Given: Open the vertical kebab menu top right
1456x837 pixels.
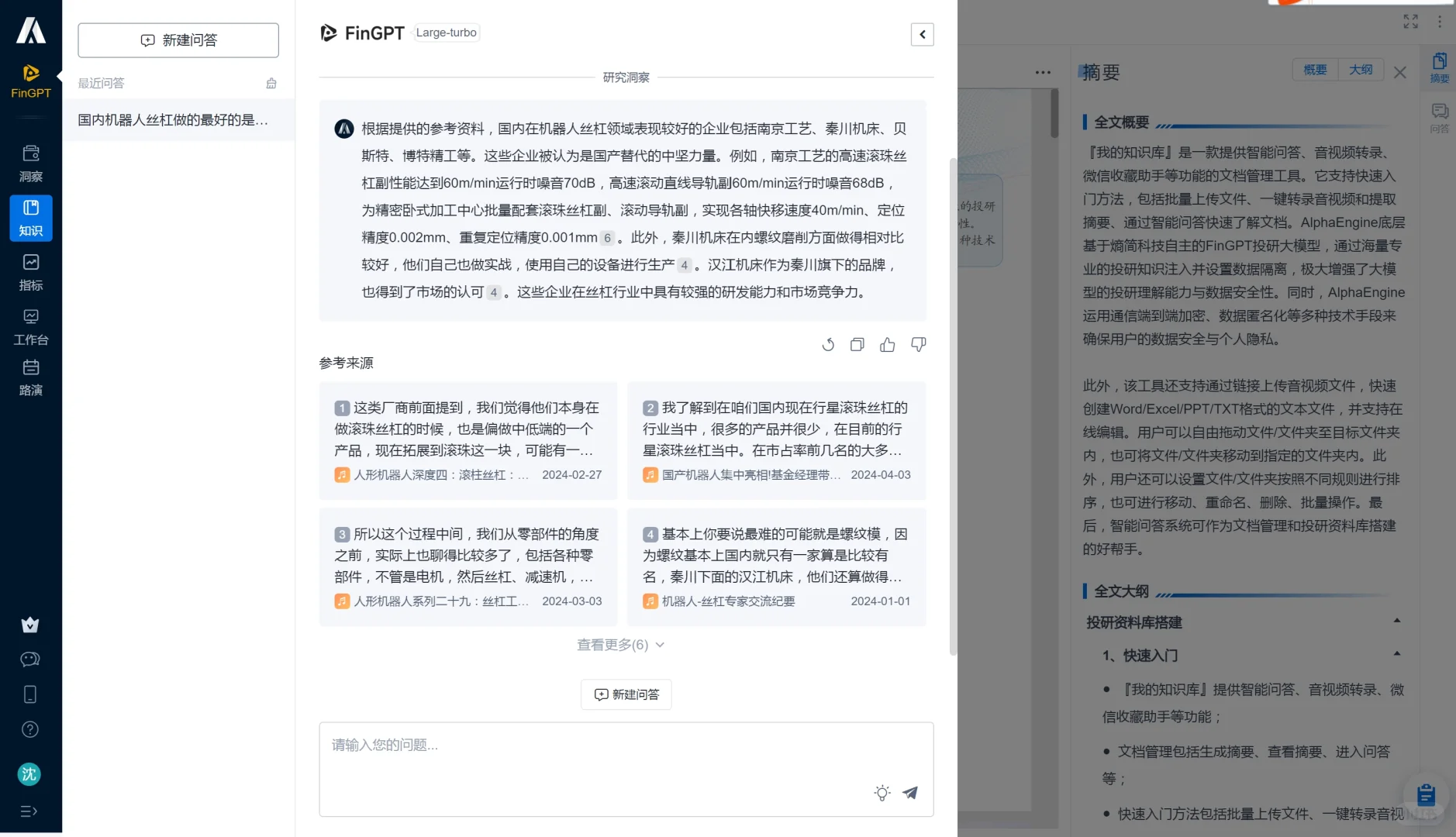Looking at the screenshot, I should [x=1440, y=22].
